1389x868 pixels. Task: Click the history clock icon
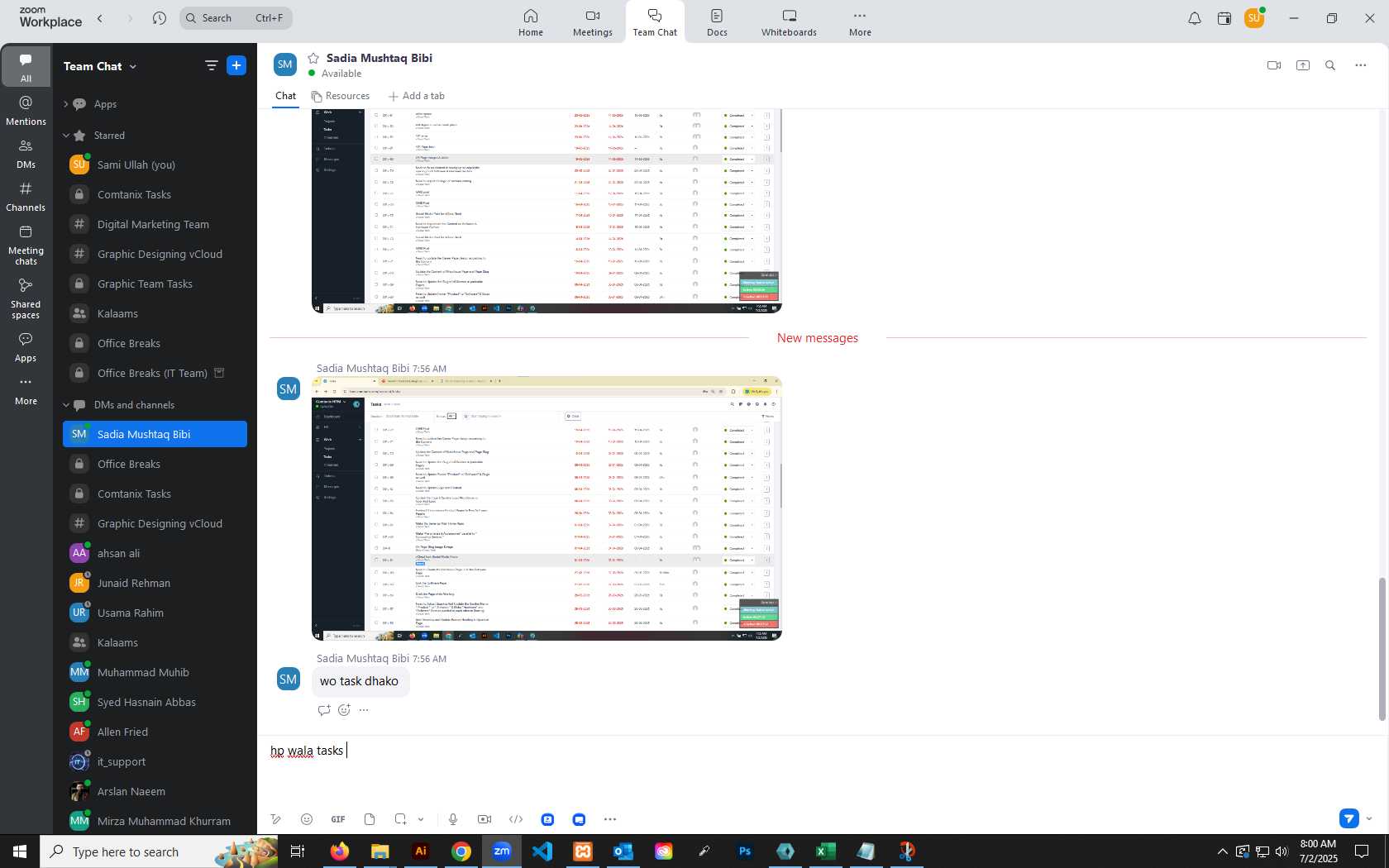pyautogui.click(x=160, y=18)
